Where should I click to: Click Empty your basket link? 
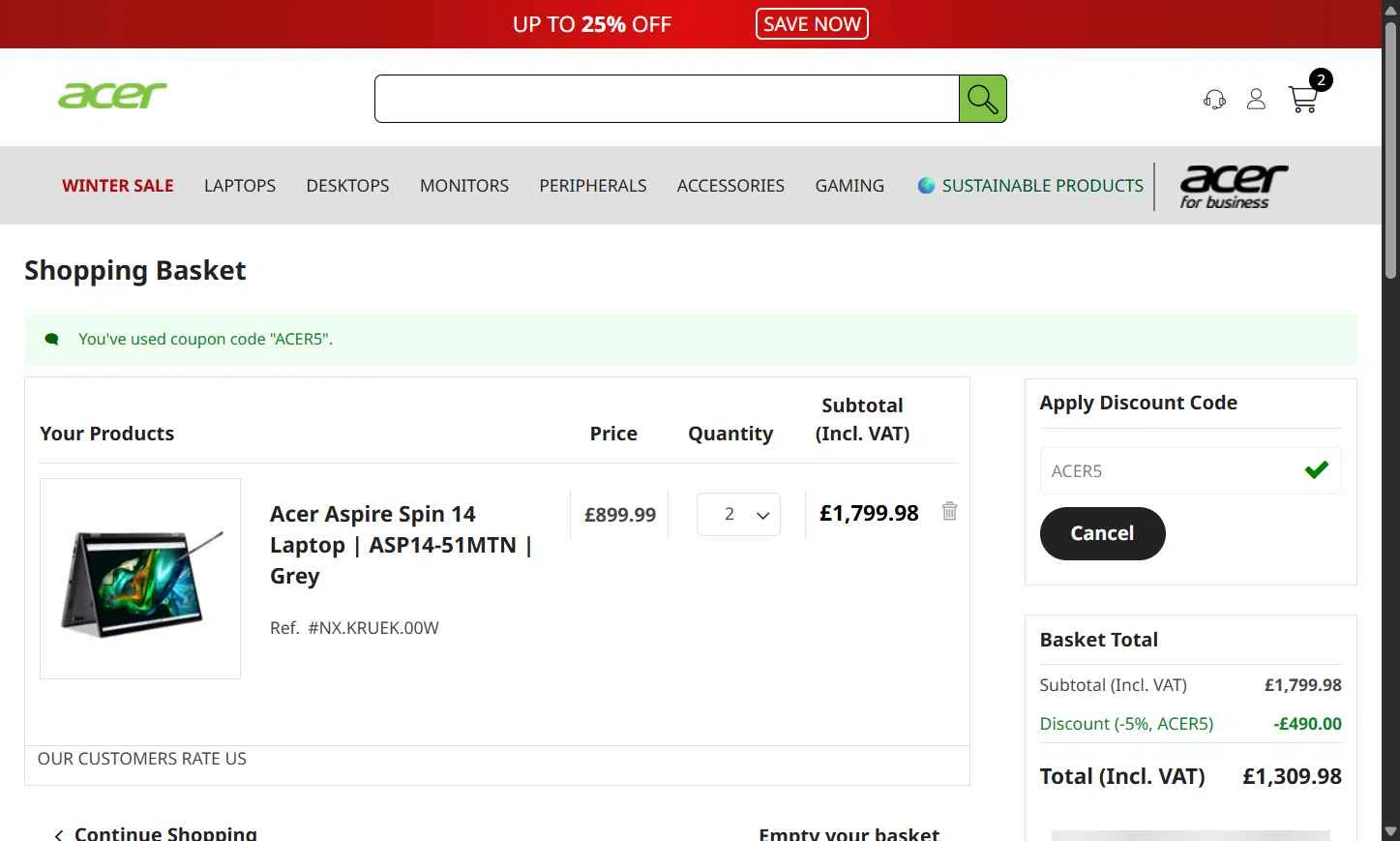[849, 833]
